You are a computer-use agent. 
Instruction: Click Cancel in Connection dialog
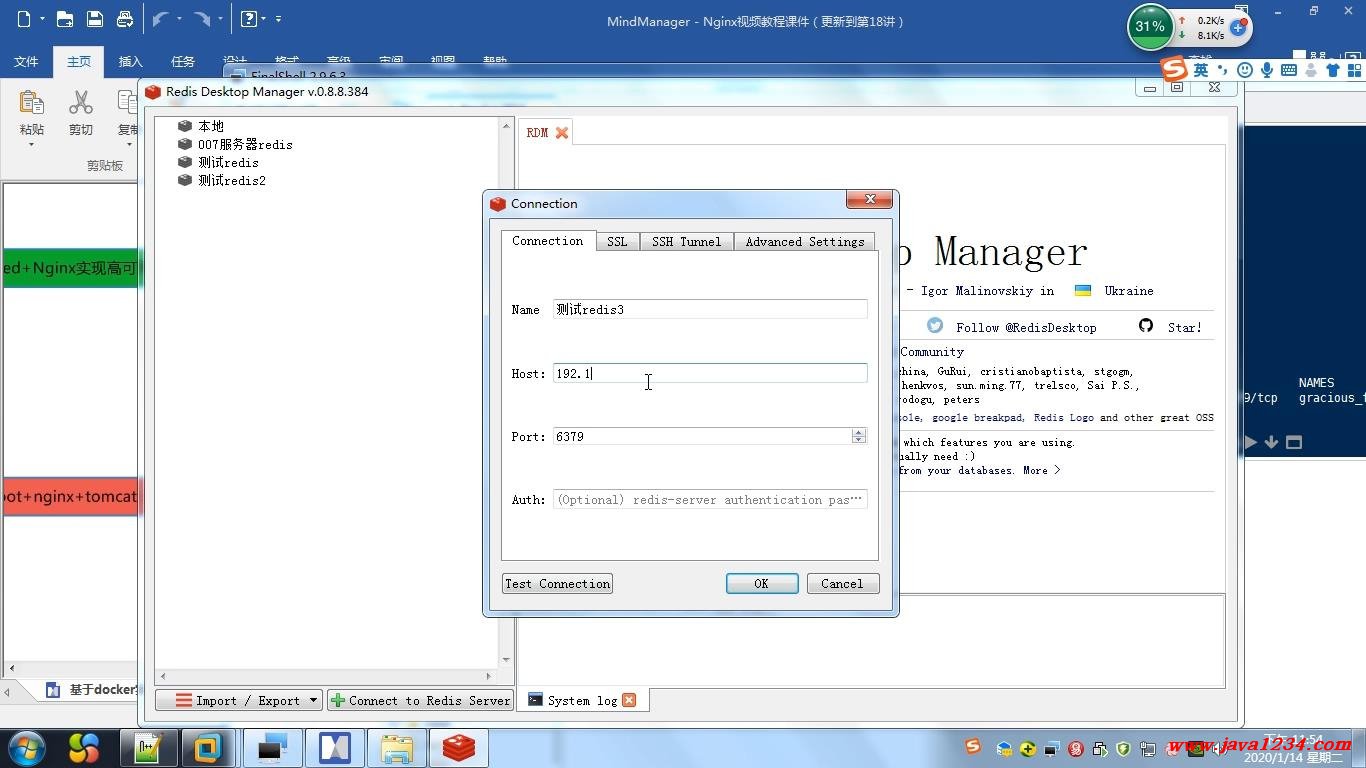[x=842, y=584]
